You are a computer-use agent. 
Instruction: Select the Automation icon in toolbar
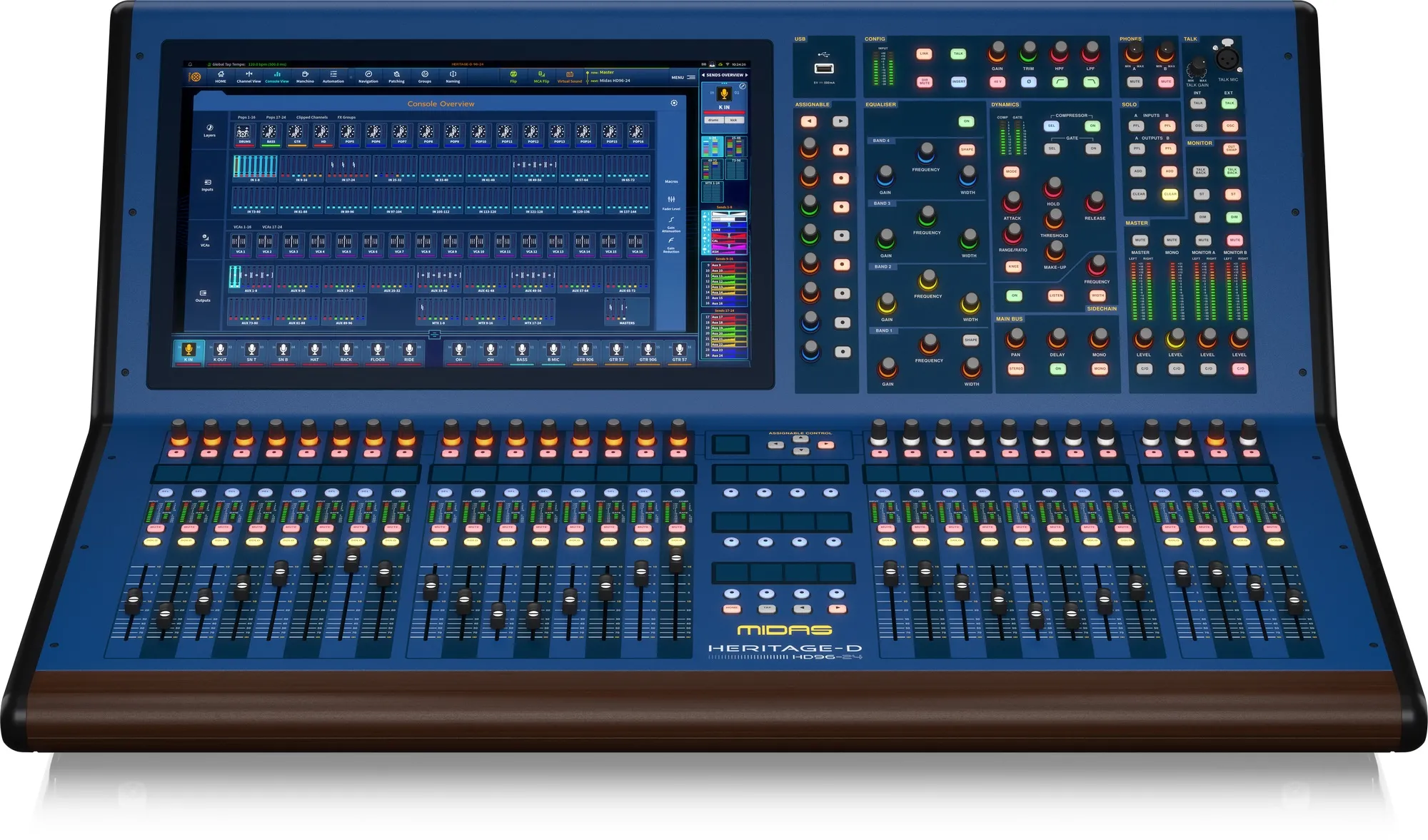333,76
